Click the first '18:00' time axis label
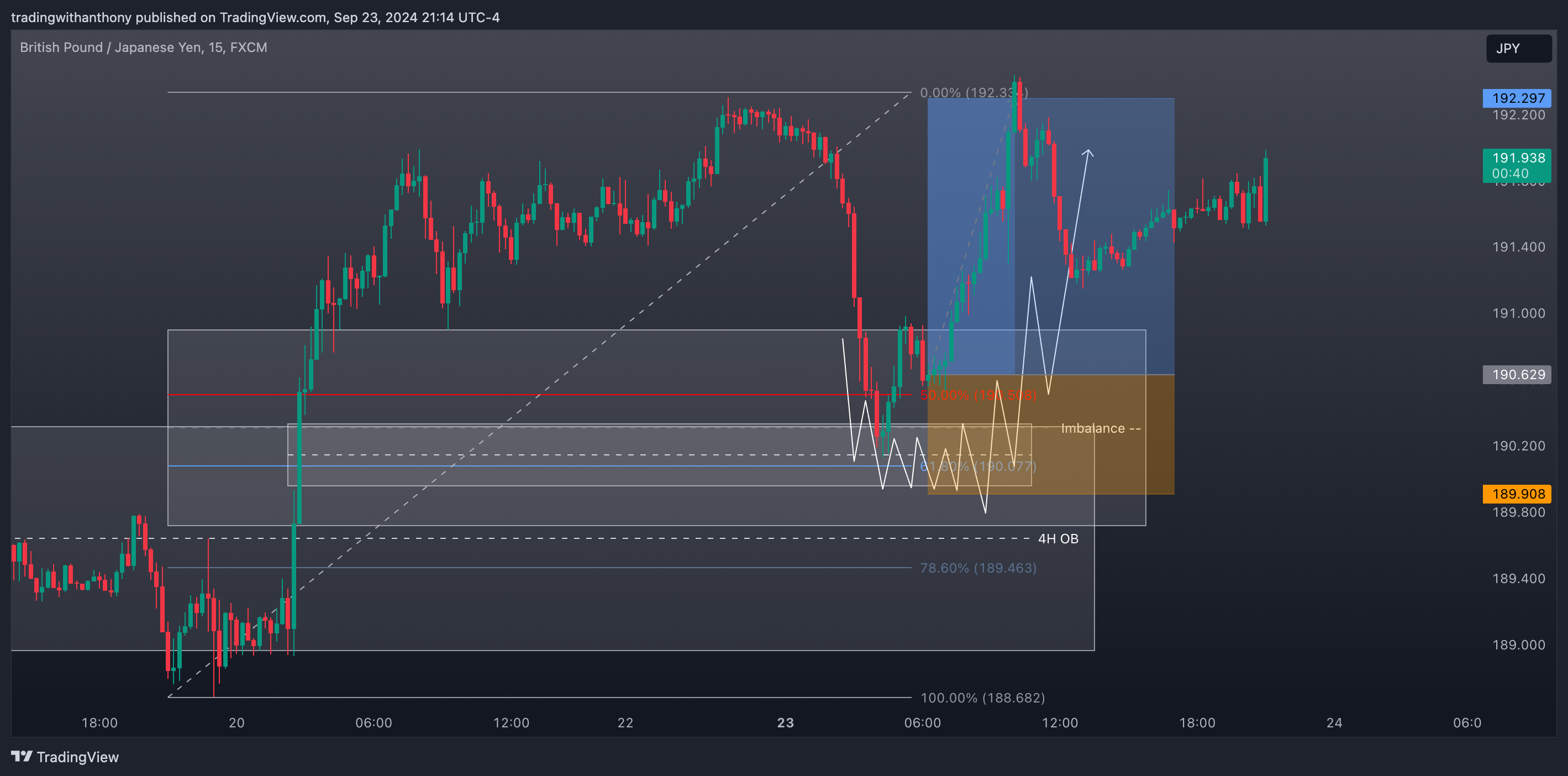This screenshot has width=1568, height=776. click(x=99, y=723)
